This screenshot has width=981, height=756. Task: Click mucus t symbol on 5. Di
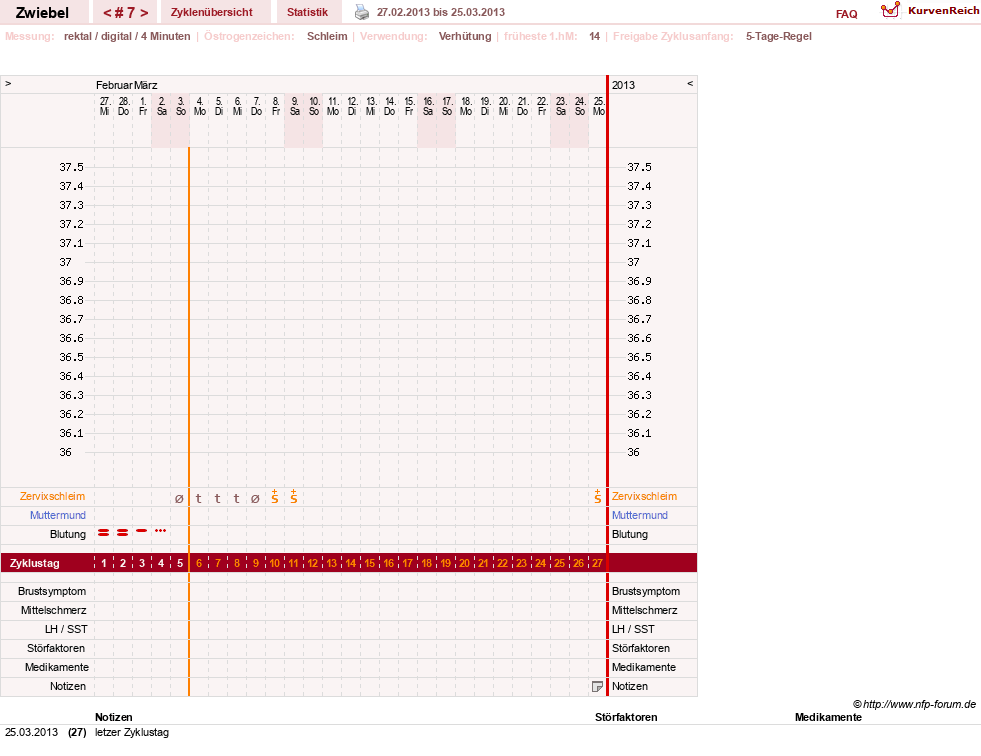pyautogui.click(x=217, y=498)
